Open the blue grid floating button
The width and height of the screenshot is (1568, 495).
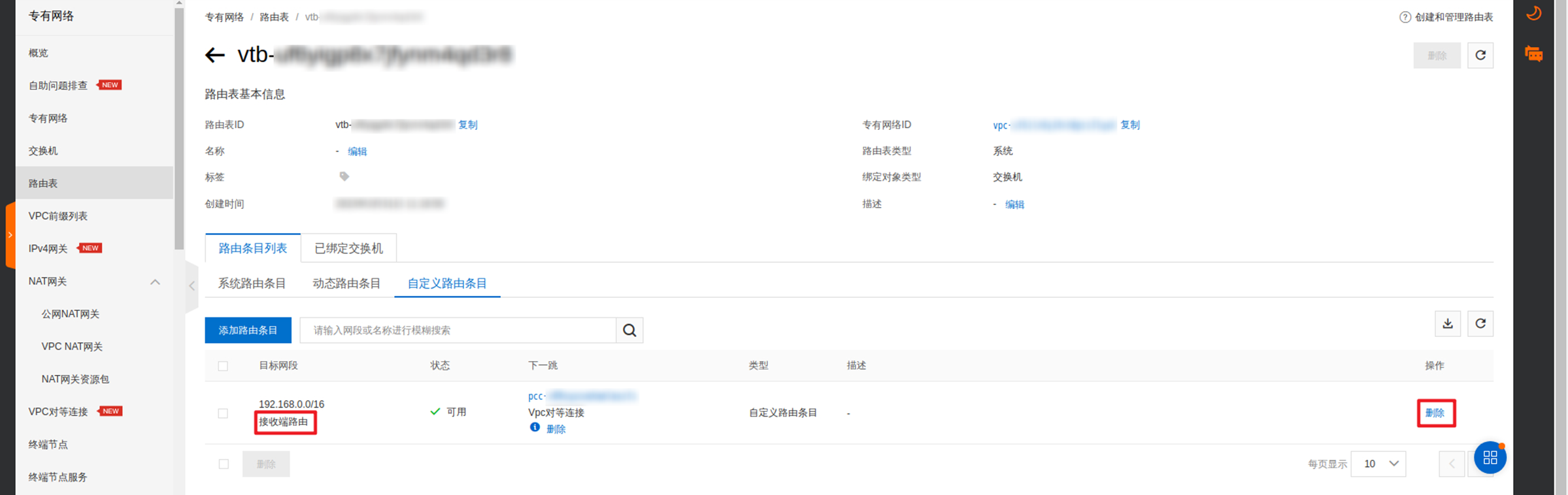pyautogui.click(x=1490, y=457)
